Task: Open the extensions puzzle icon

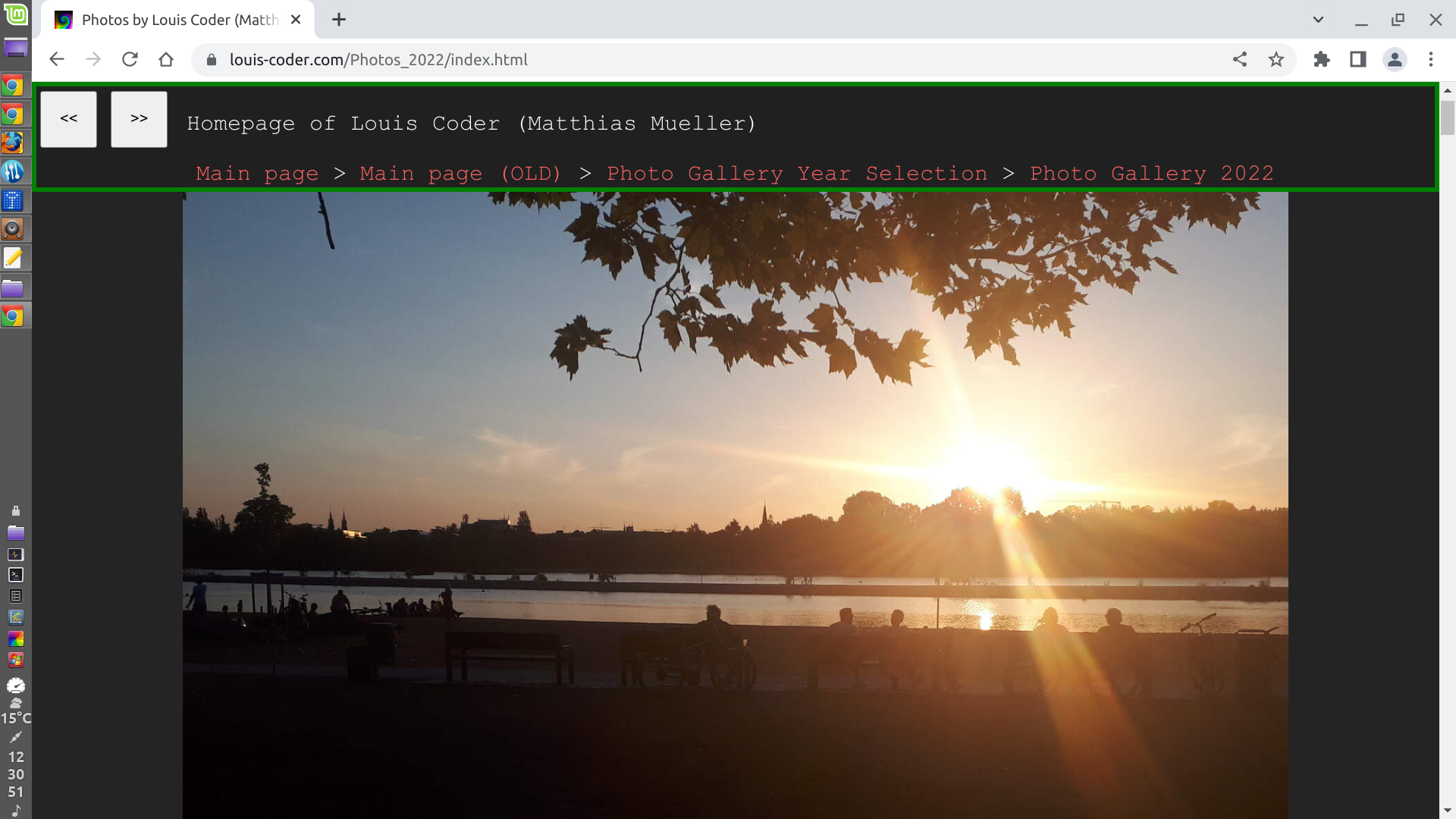Action: tap(1322, 59)
